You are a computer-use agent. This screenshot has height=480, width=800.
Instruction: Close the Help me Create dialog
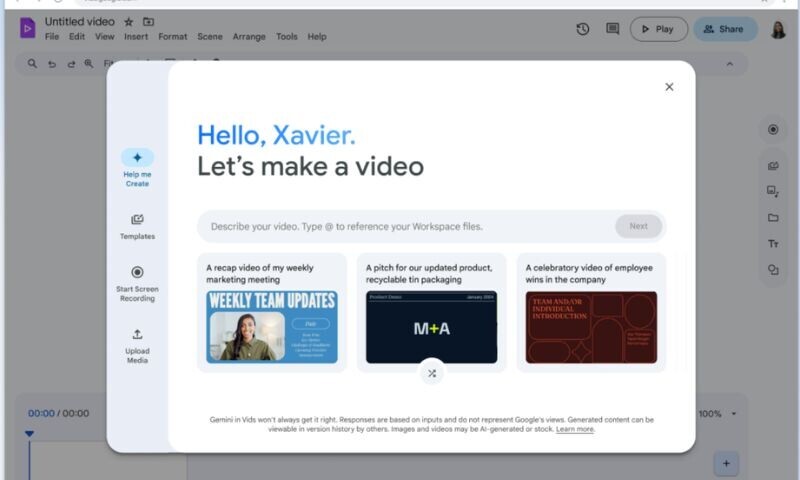(x=669, y=87)
